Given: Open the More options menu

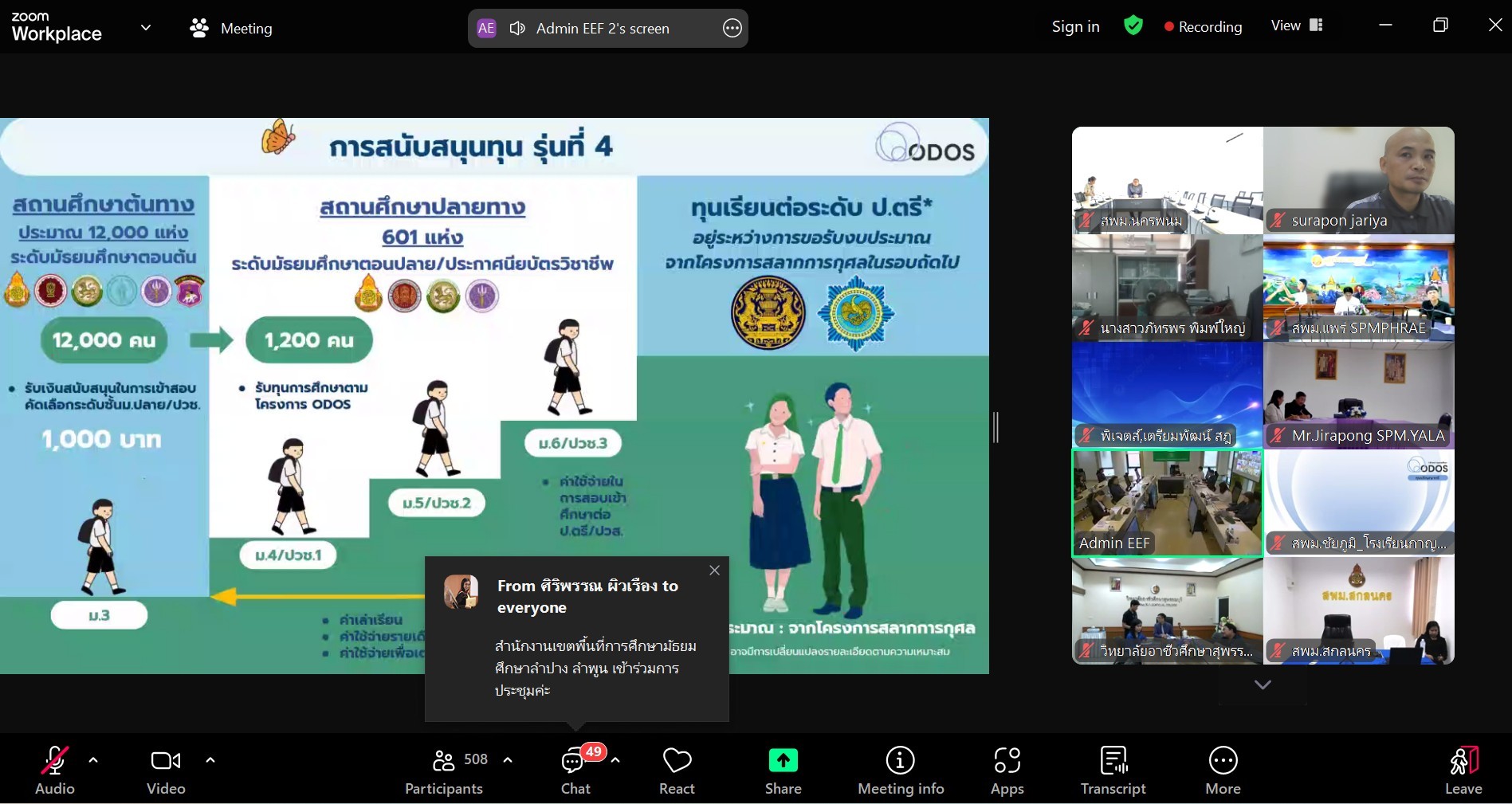Looking at the screenshot, I should (x=1223, y=770).
